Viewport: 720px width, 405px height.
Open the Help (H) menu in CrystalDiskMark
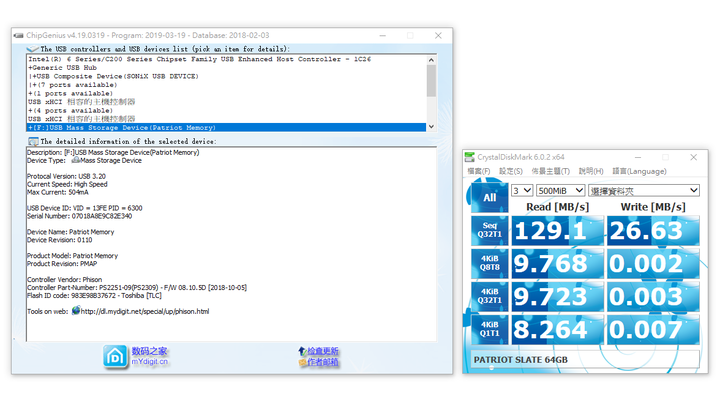pos(591,171)
